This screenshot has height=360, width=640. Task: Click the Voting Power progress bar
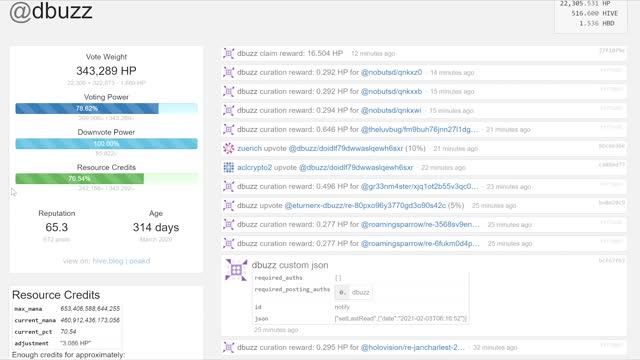point(107,108)
